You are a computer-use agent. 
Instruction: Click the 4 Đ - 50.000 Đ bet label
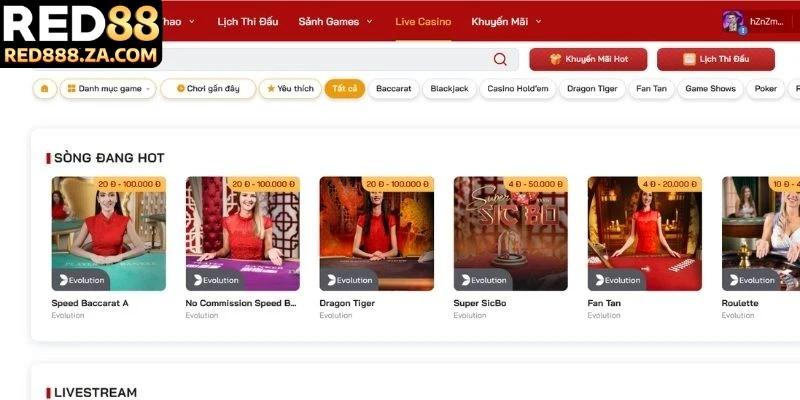tap(536, 184)
